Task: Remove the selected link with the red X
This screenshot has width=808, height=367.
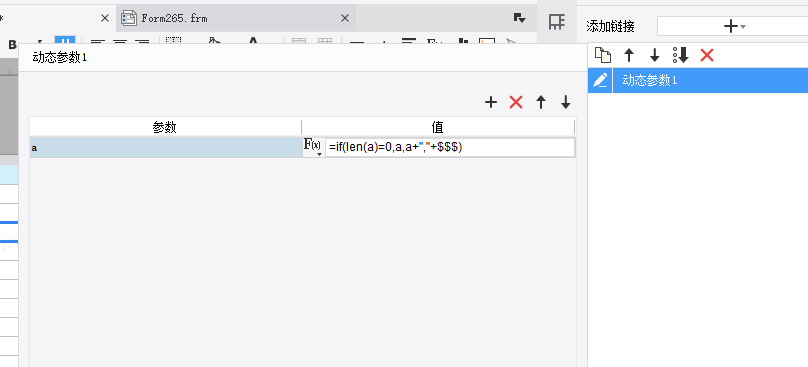Action: click(707, 55)
